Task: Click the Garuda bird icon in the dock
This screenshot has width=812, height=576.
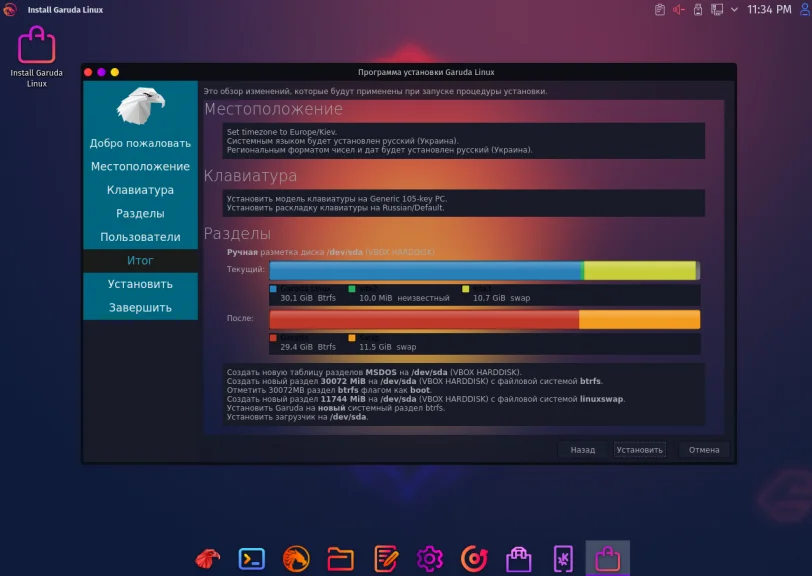Action: pyautogui.click(x=207, y=558)
